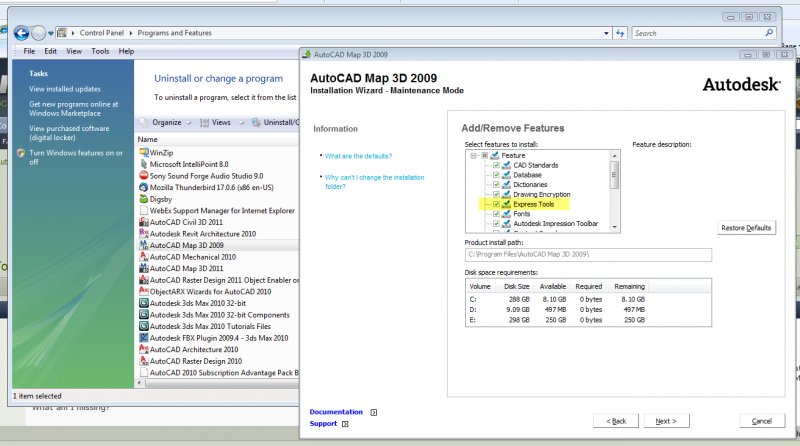Click the AutoCAD Map 3D 2011 icon

[144, 268]
